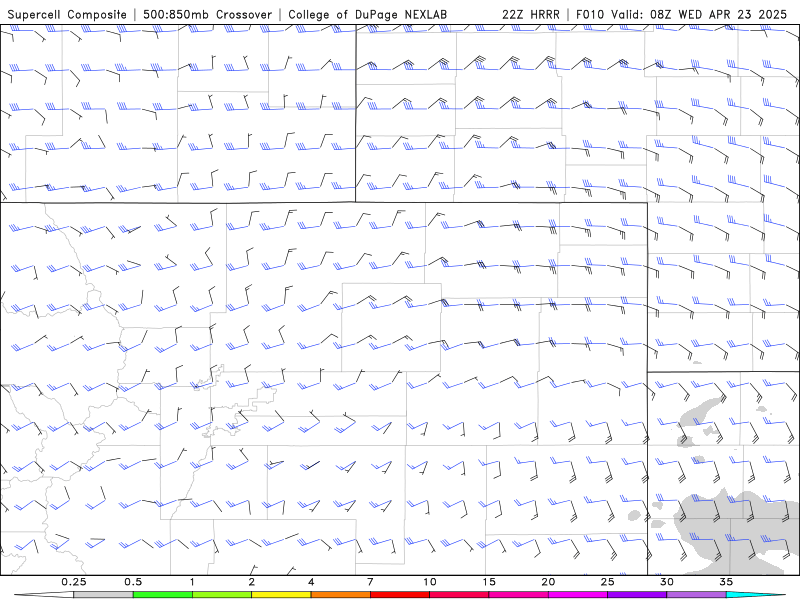This screenshot has height=600, width=800.
Task: Select the crimson 10–15 legend swatch
Action: (x=459, y=595)
